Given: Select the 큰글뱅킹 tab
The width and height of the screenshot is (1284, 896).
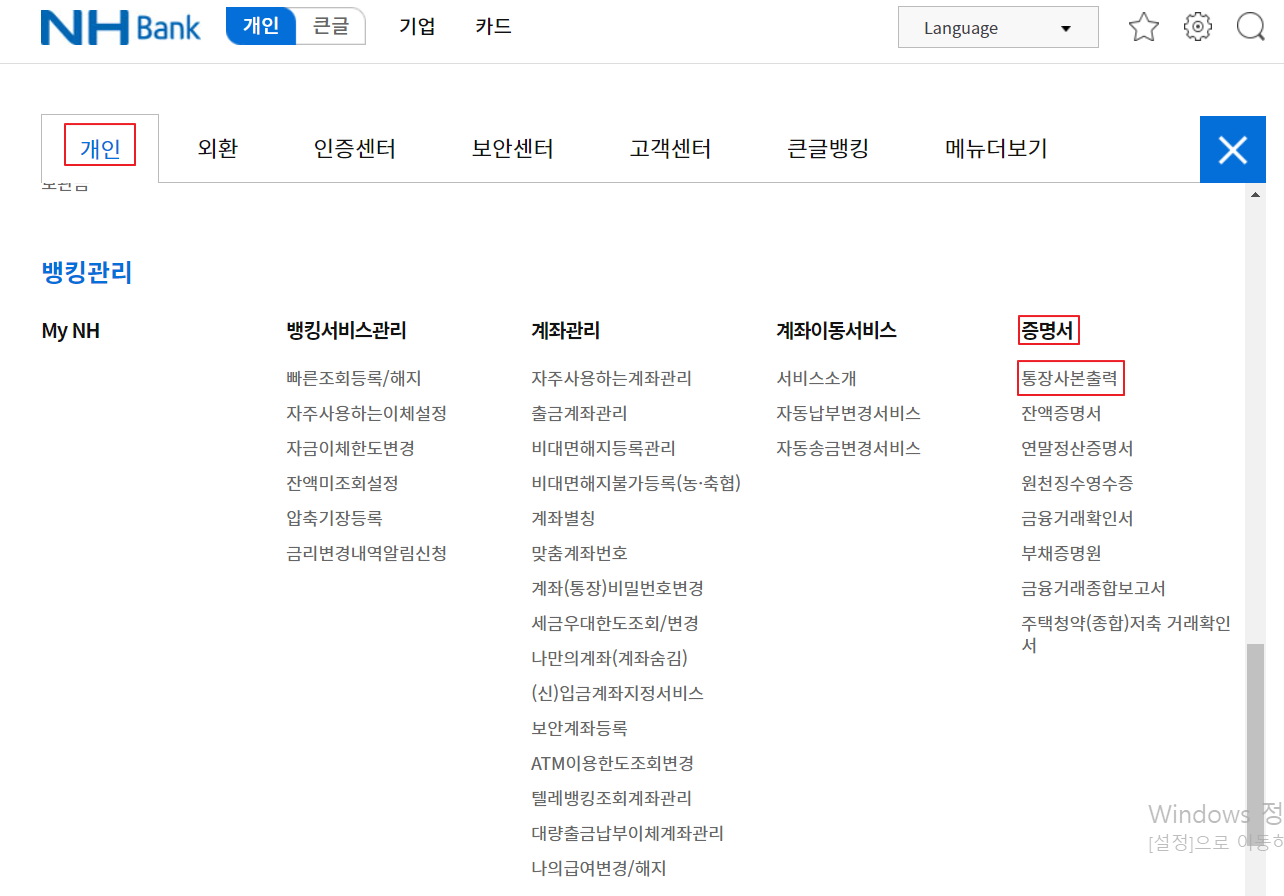Looking at the screenshot, I should 828,149.
